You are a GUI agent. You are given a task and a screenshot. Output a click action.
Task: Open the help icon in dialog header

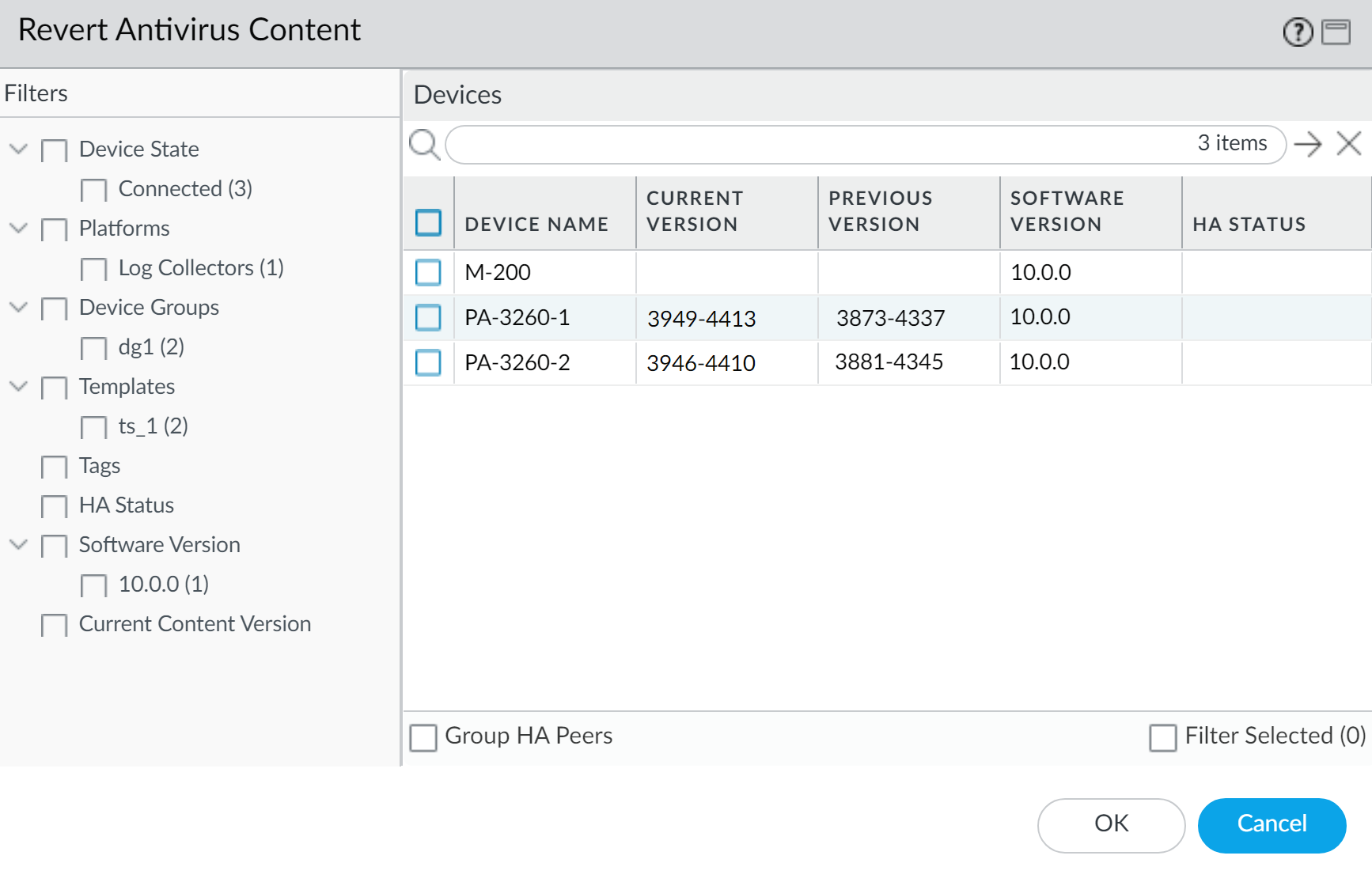click(1298, 32)
